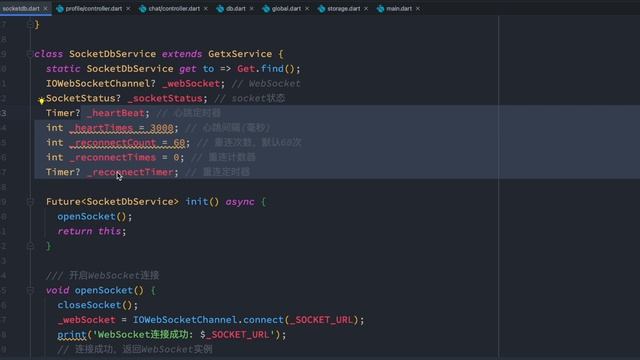Click the async keyword

(240, 202)
